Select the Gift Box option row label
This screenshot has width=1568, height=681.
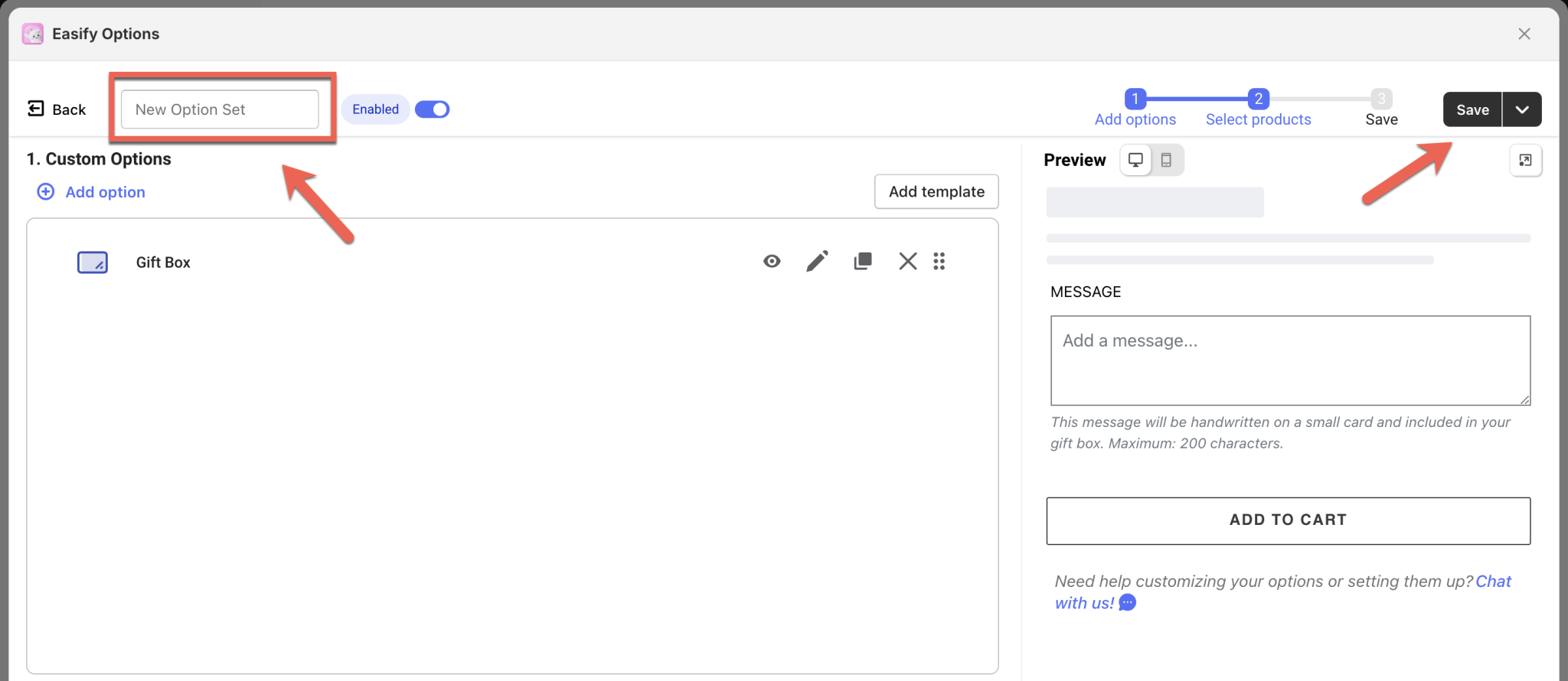coord(163,262)
